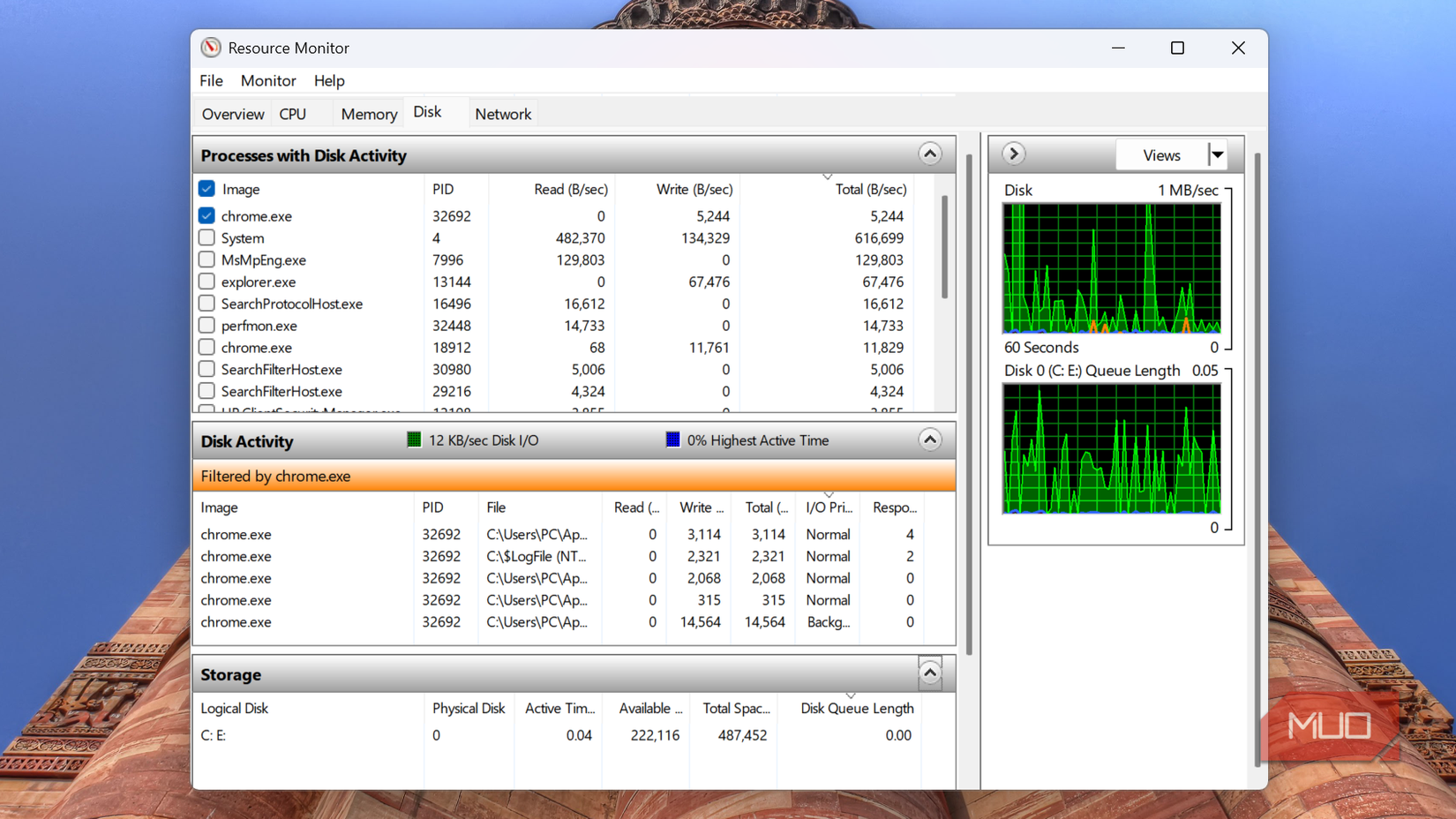Check the SearchFilterHost.exe PID 29216 checkbox
1456x819 pixels.
(x=206, y=391)
